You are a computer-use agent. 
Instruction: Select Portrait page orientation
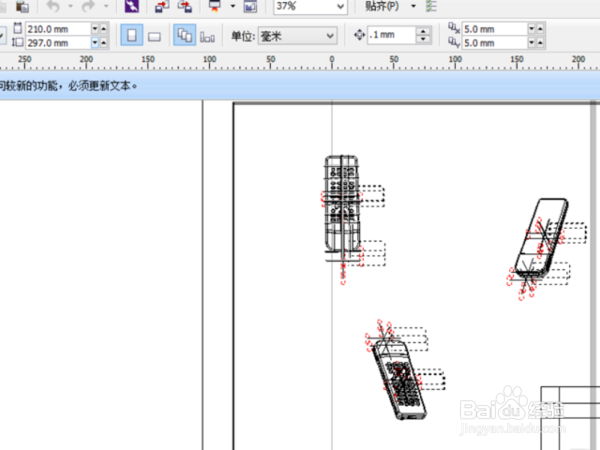132,36
